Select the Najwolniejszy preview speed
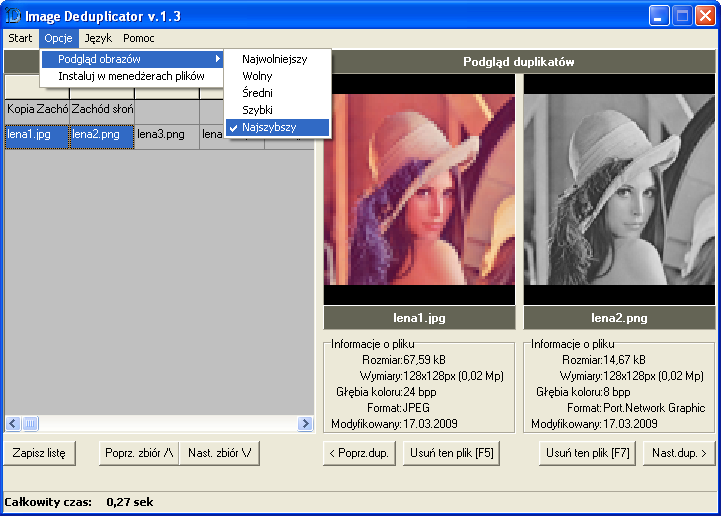The height and width of the screenshot is (516, 721). click(277, 59)
